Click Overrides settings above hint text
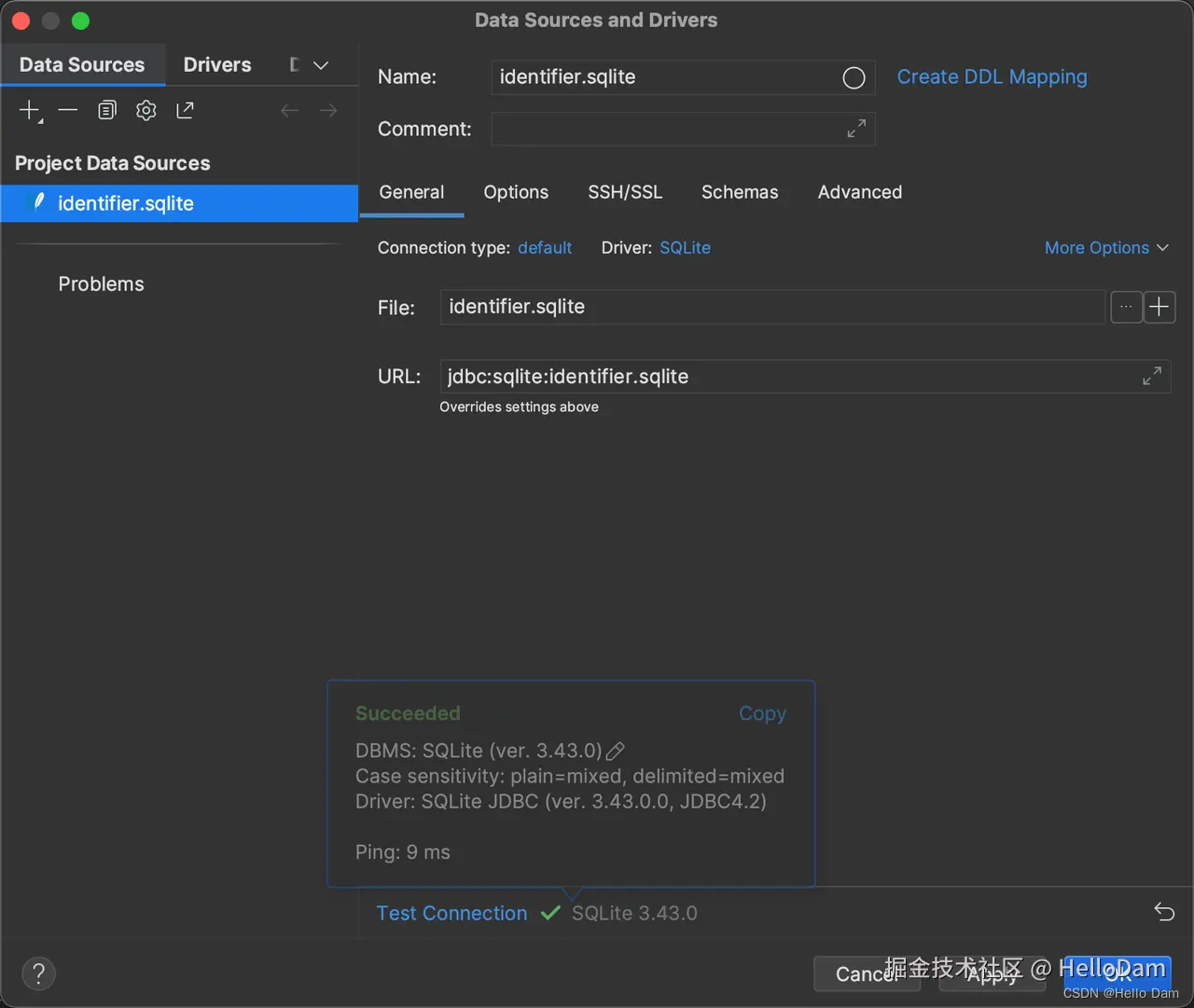1194x1008 pixels. (x=519, y=407)
